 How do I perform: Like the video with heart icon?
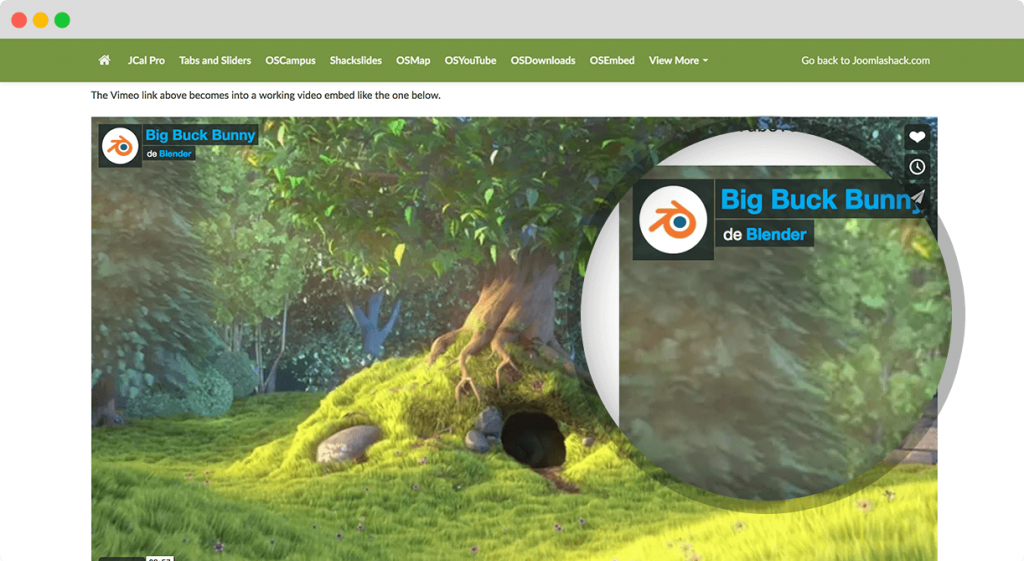coord(917,136)
